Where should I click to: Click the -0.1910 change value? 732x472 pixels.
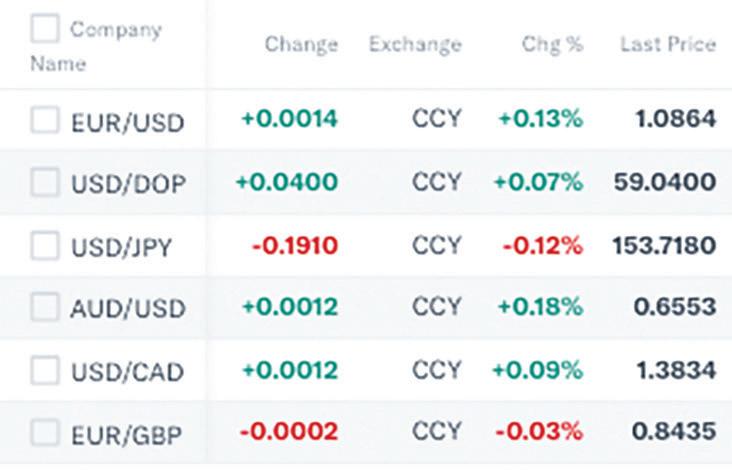pos(295,245)
